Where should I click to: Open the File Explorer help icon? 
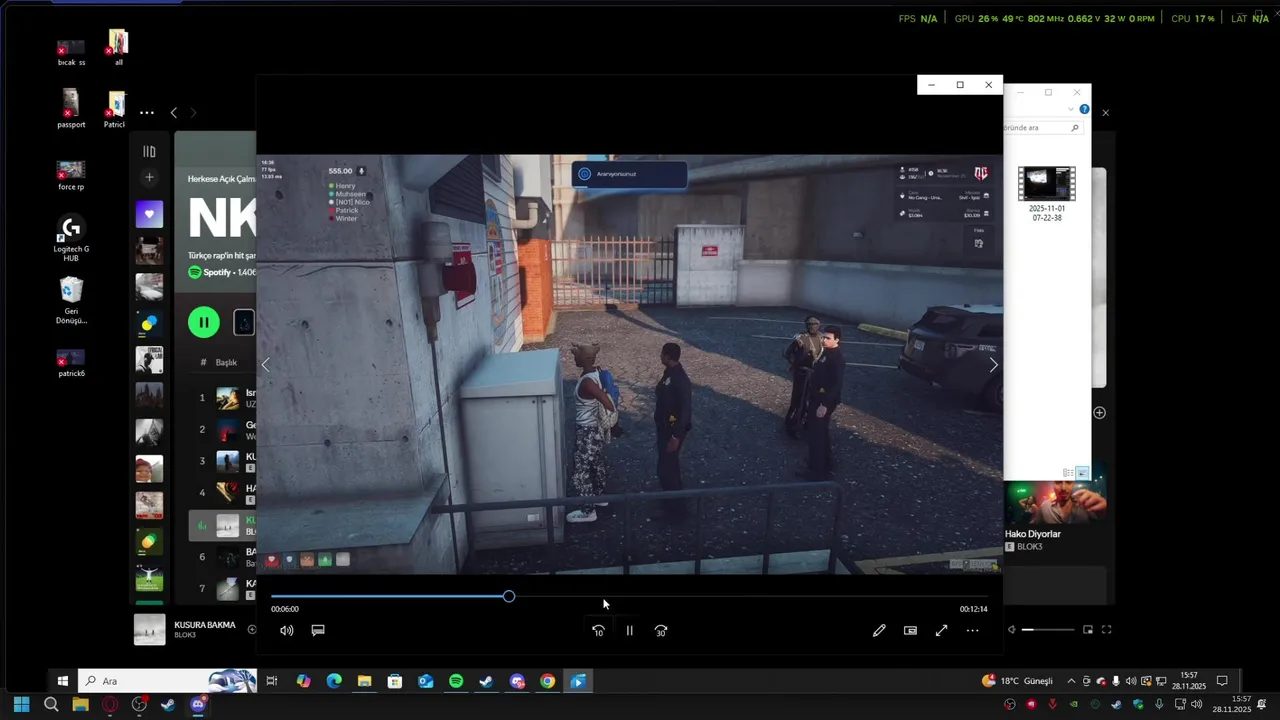[1084, 109]
